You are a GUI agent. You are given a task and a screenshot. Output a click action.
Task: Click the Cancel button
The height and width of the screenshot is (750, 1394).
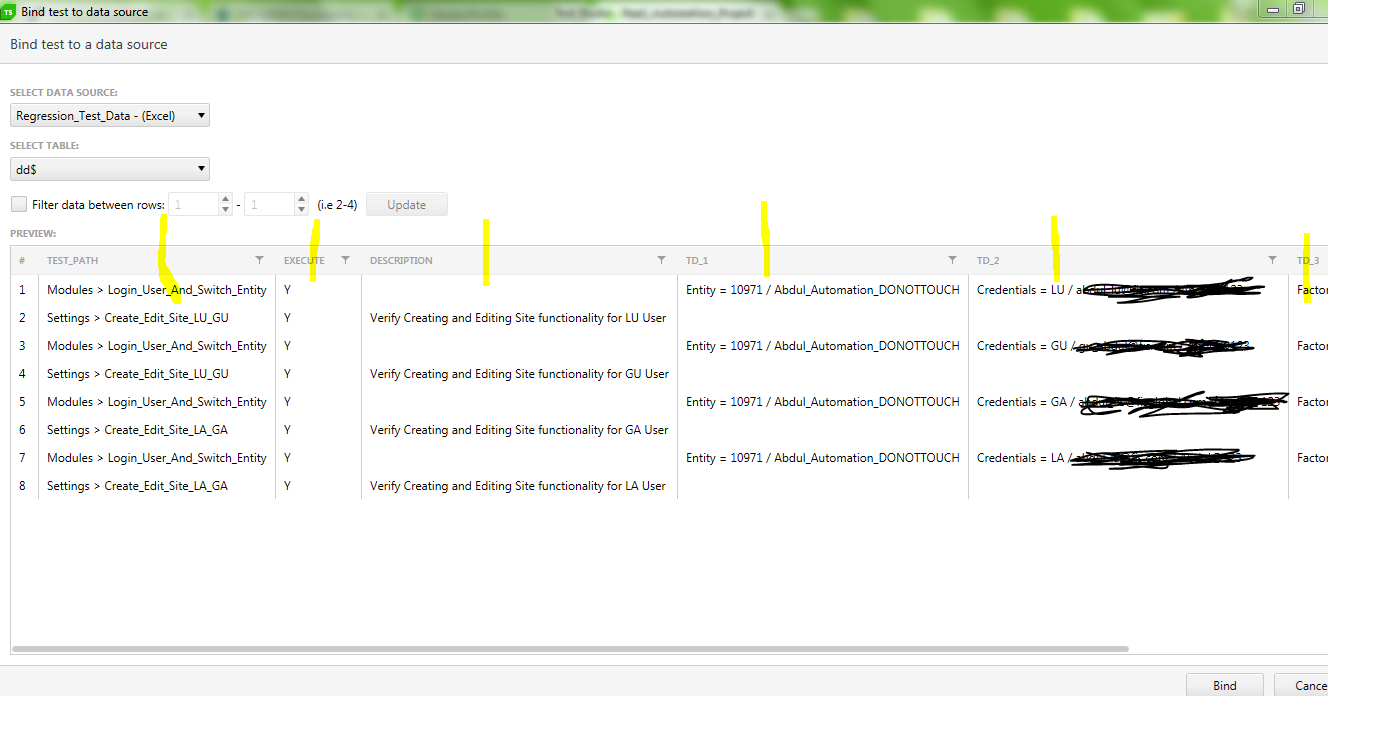point(1310,686)
